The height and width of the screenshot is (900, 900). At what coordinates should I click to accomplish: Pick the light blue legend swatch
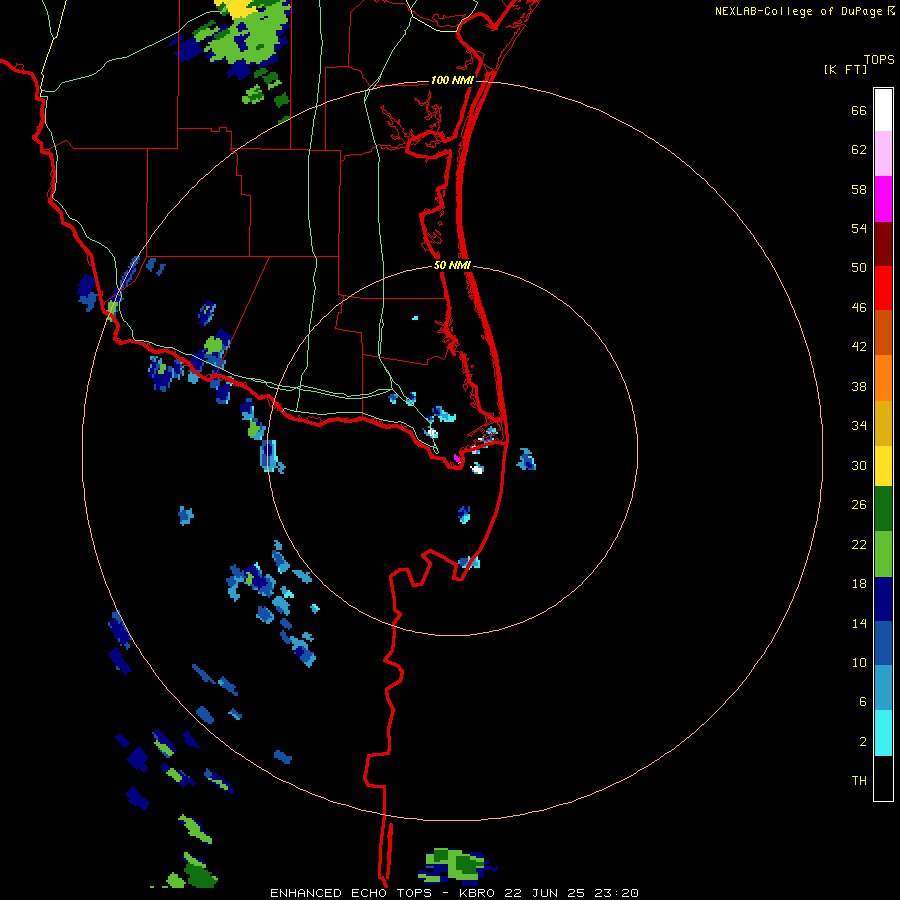[x=883, y=688]
